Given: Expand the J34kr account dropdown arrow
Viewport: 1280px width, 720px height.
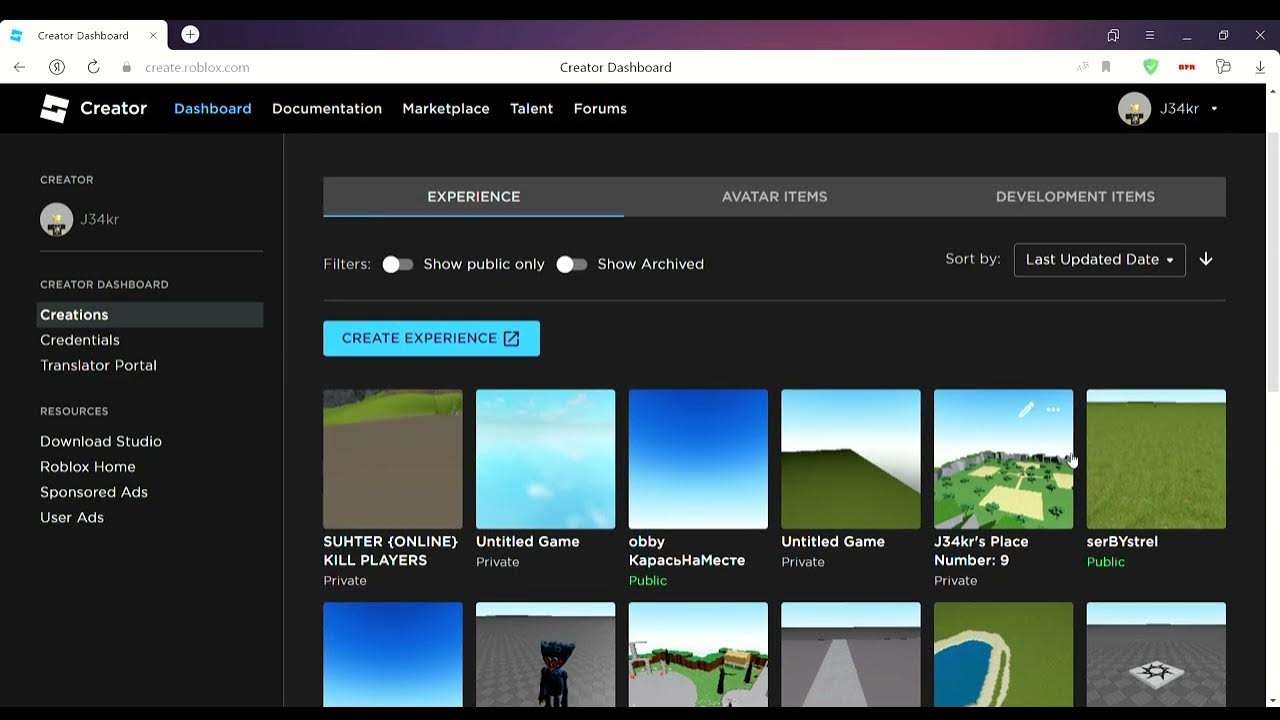Looking at the screenshot, I should coord(1214,109).
